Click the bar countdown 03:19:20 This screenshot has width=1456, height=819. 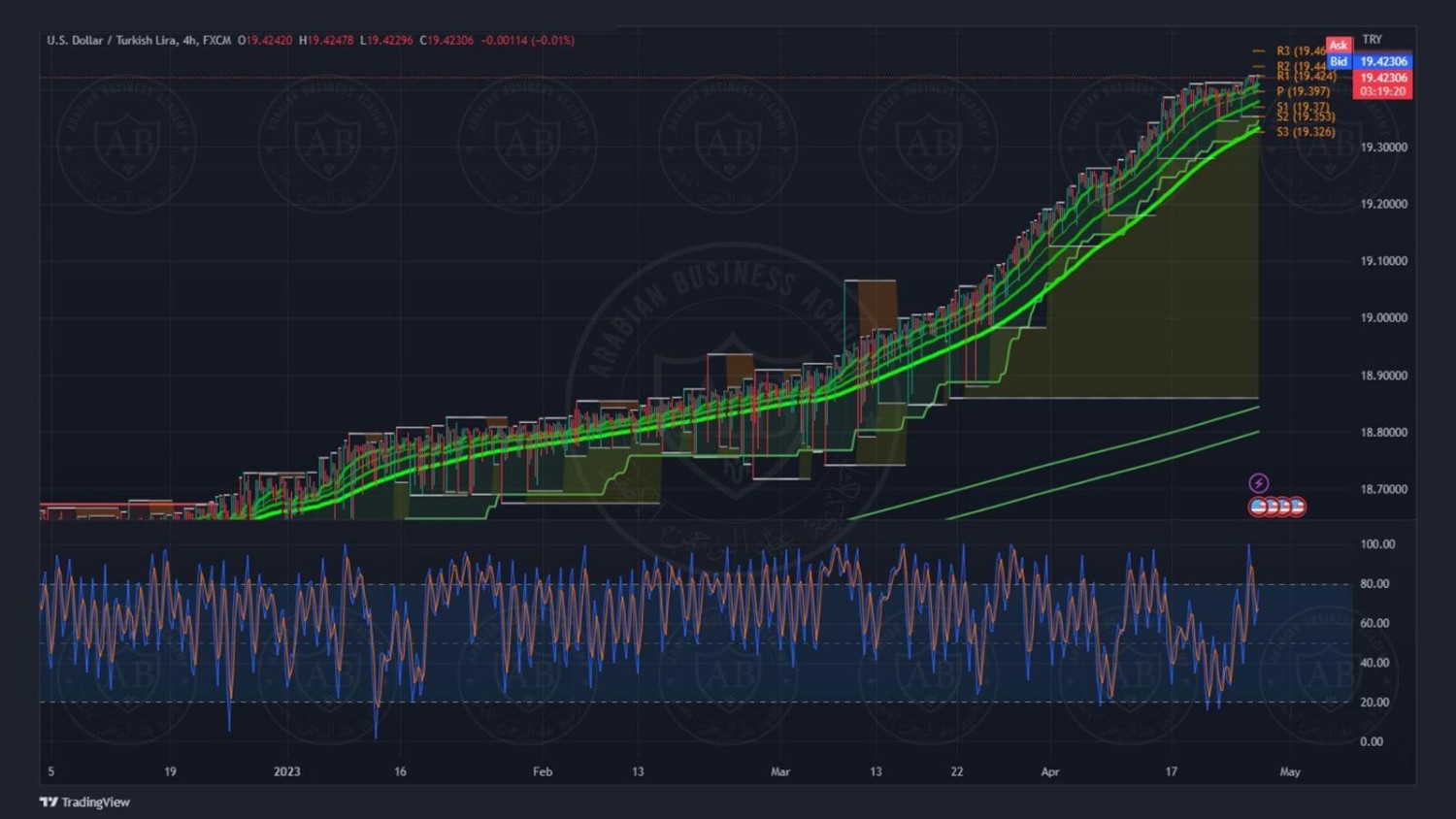point(1383,91)
